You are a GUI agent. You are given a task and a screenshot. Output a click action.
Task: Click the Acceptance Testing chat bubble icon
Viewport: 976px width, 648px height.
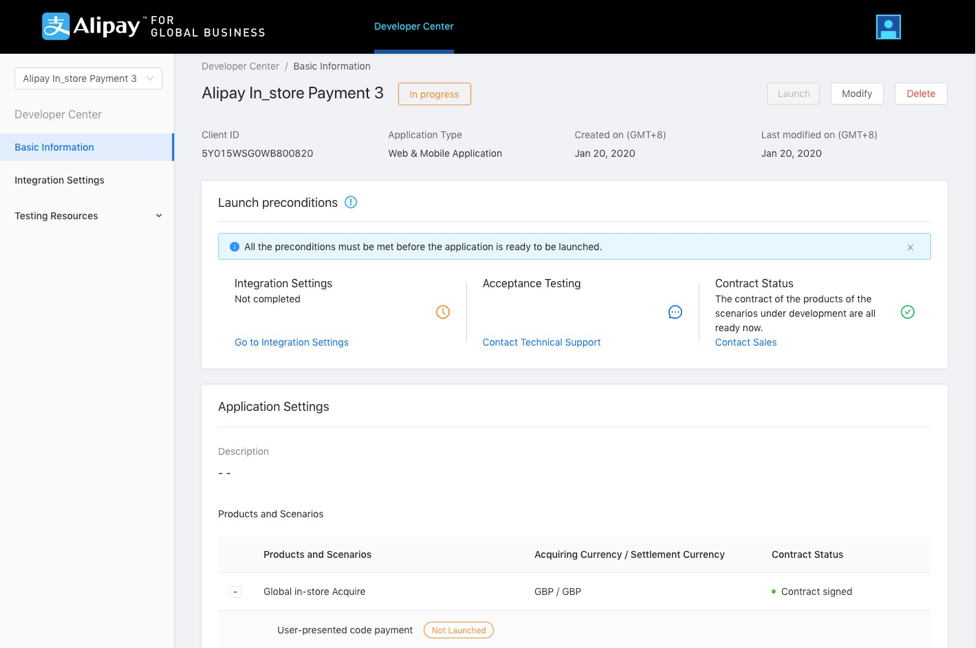pos(675,312)
